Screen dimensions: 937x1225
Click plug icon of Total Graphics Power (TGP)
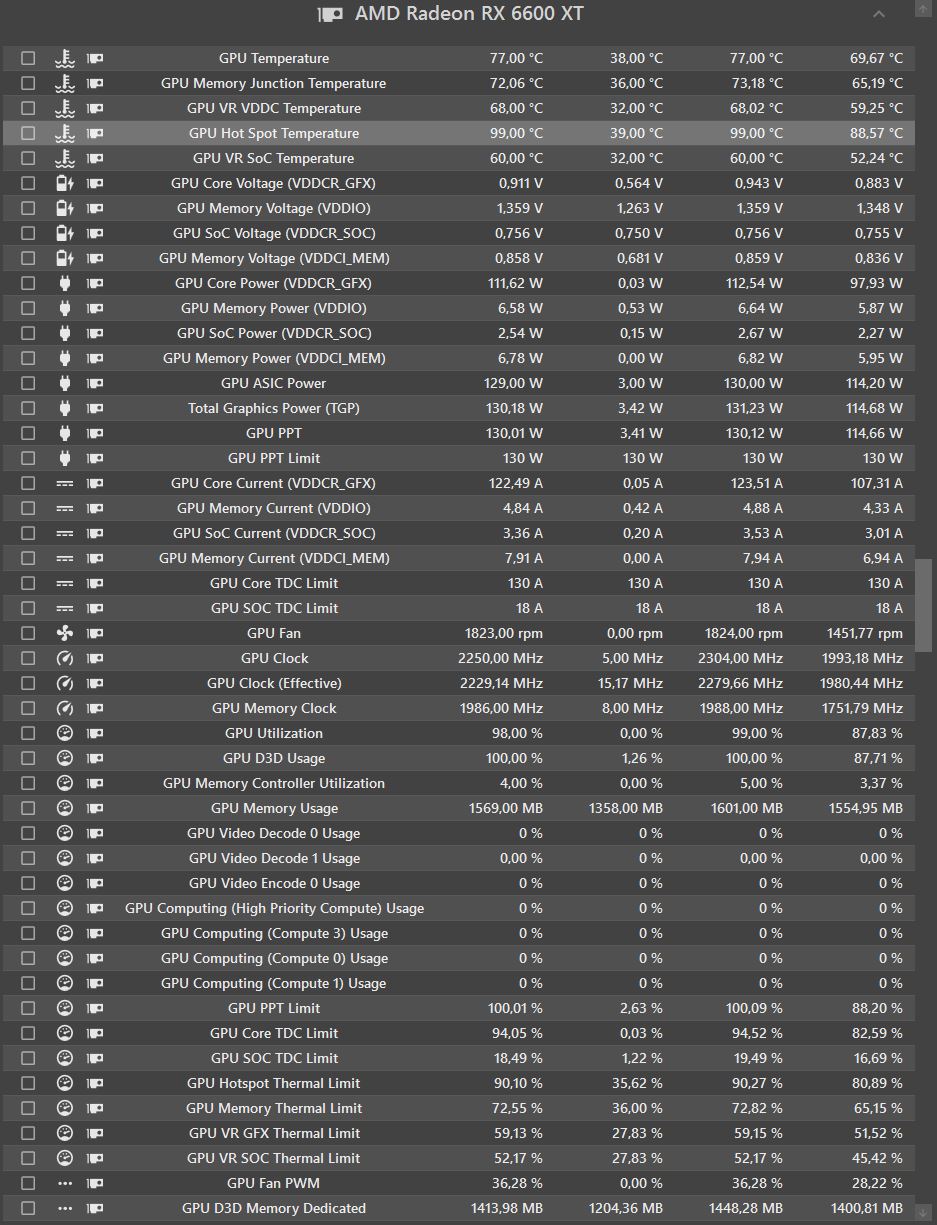(64, 408)
